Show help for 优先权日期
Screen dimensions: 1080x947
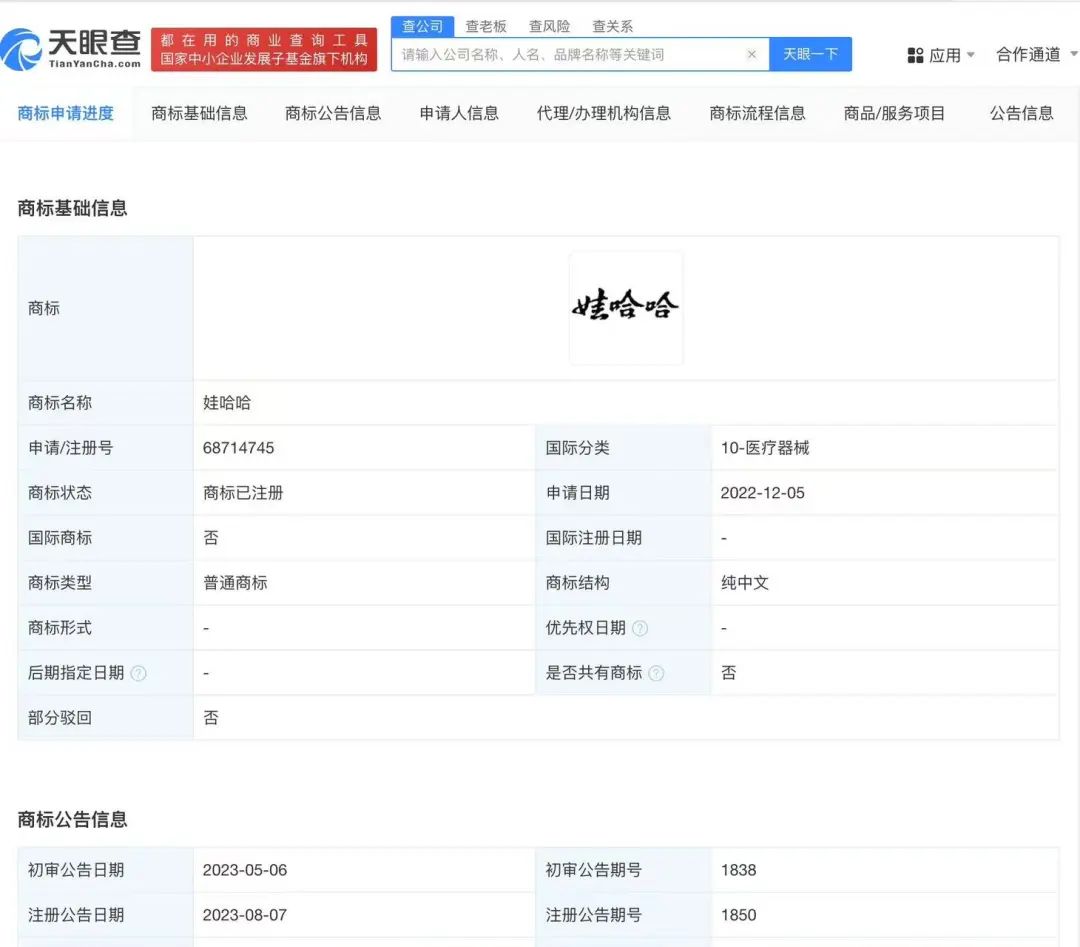pos(640,628)
